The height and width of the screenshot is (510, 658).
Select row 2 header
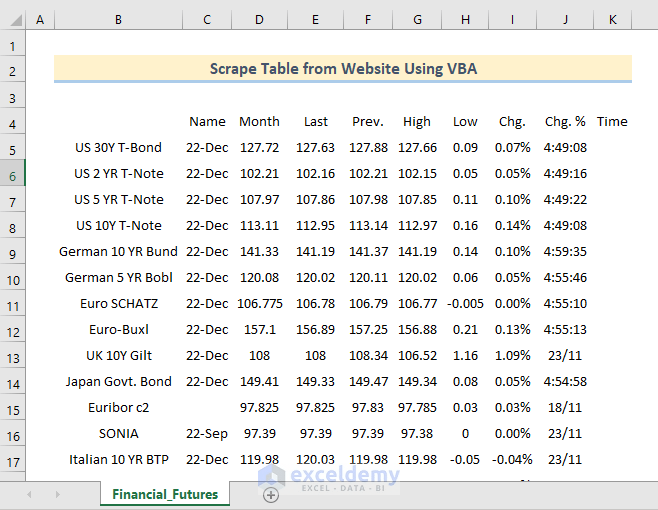[x=13, y=71]
